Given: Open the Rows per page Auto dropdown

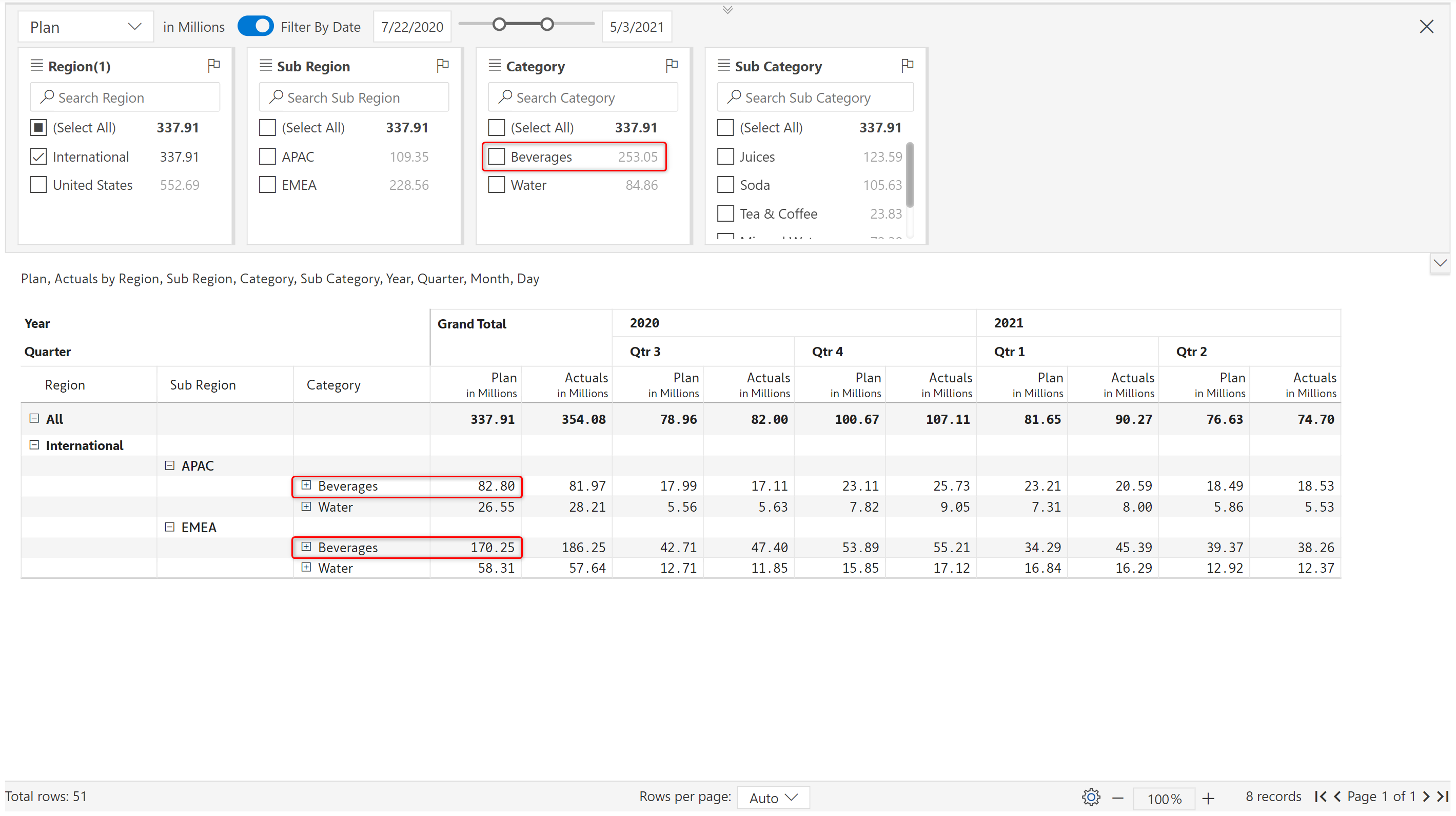Looking at the screenshot, I should [x=773, y=798].
